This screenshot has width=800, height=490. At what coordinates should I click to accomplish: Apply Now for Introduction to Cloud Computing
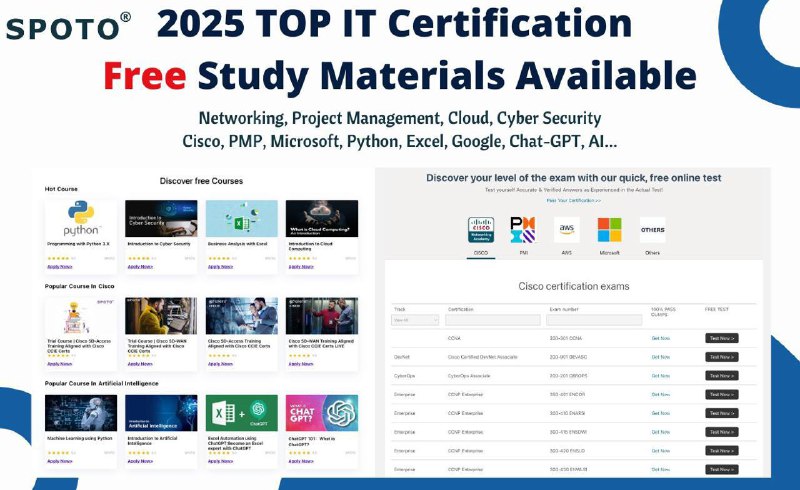pyautogui.click(x=301, y=267)
